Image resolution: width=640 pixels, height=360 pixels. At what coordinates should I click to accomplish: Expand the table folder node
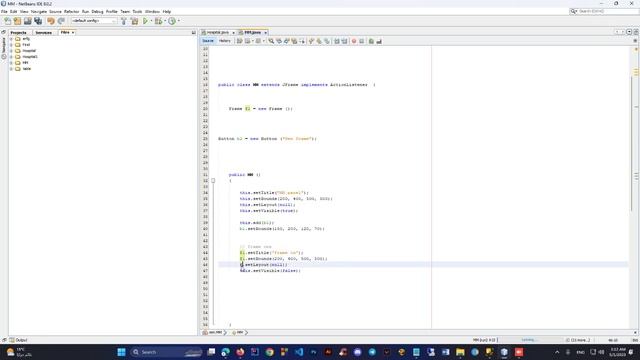tap(11, 69)
